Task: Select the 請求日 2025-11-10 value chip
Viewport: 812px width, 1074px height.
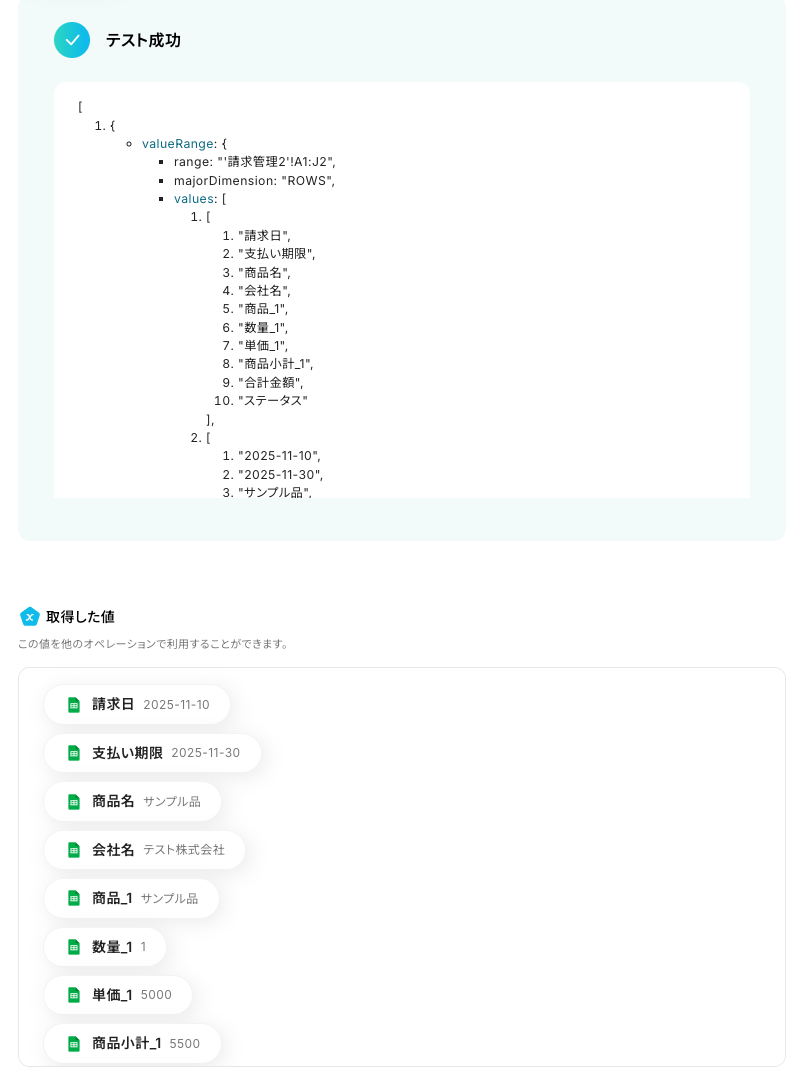Action: [x=137, y=705]
